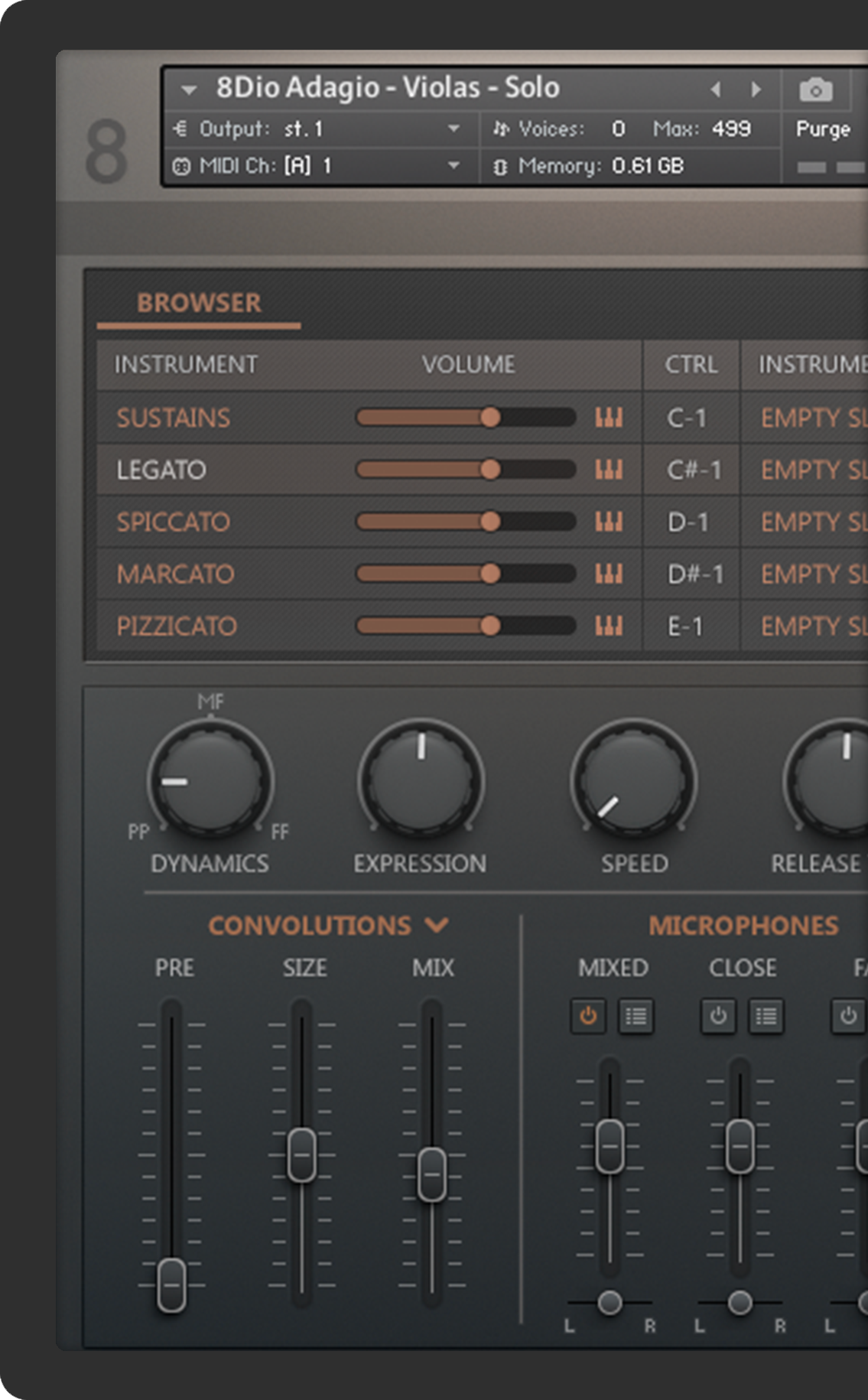
Task: Click the CLOSE microphone volume fader
Action: click(740, 1146)
